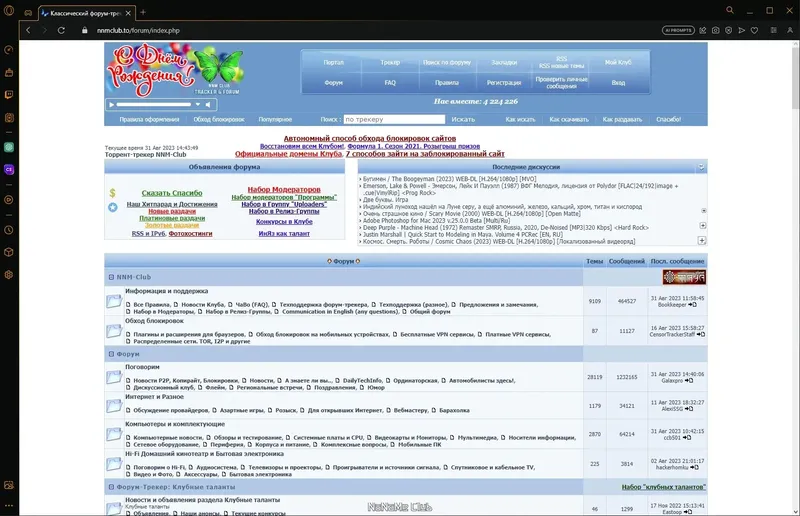Click the nnmclub.to address bar
800x516 pixels.
pos(138,30)
